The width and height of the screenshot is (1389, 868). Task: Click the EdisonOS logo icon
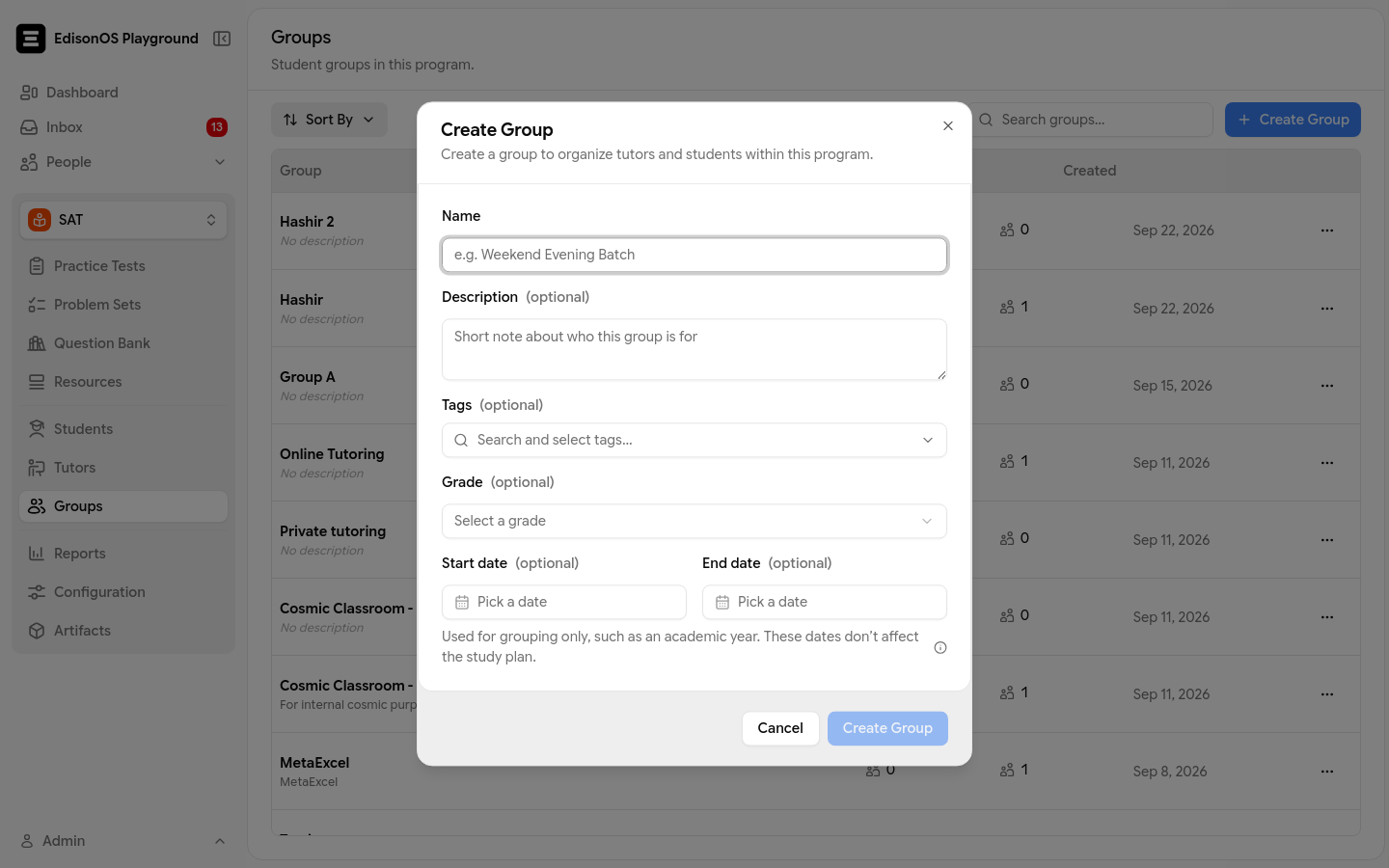(x=31, y=39)
